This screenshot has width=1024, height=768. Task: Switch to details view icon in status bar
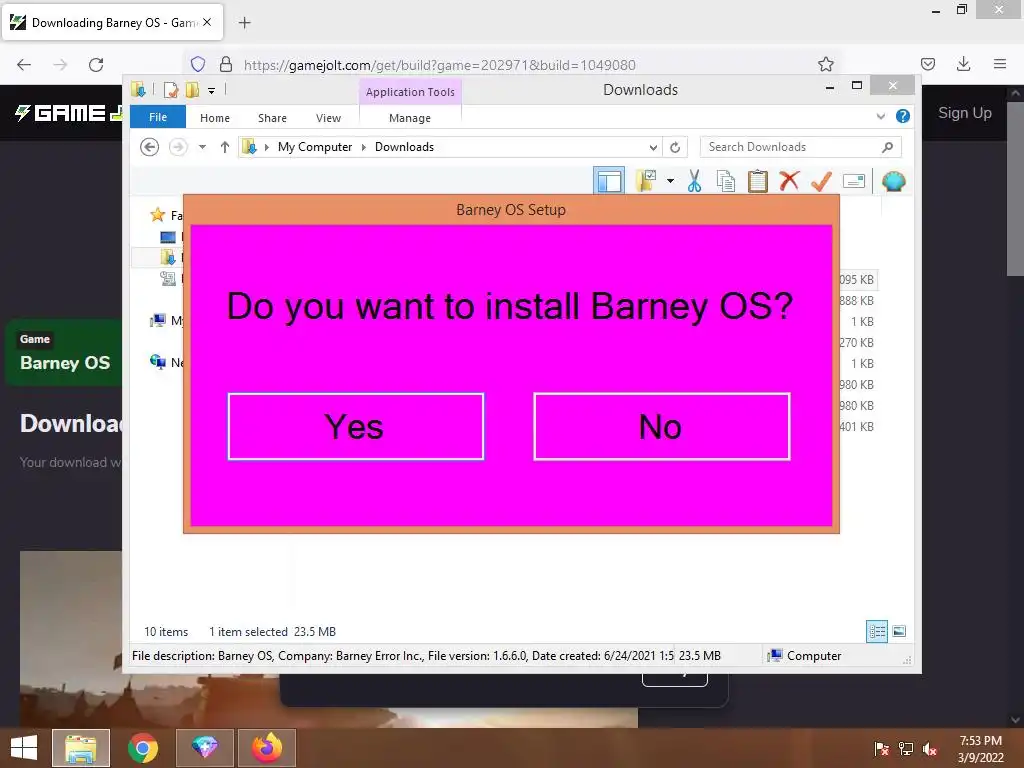click(876, 631)
